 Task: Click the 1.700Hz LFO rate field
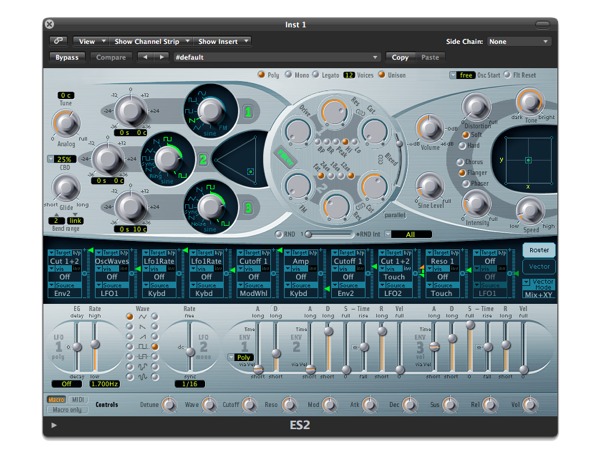coord(104,383)
